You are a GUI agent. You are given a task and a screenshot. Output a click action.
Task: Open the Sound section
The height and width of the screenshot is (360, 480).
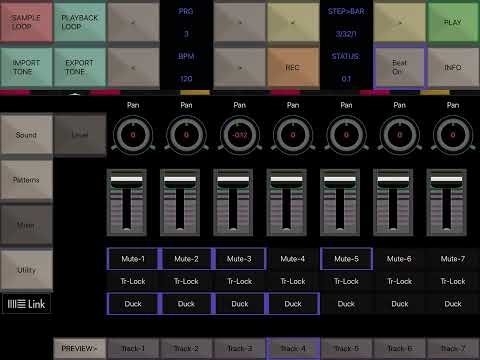click(26, 135)
